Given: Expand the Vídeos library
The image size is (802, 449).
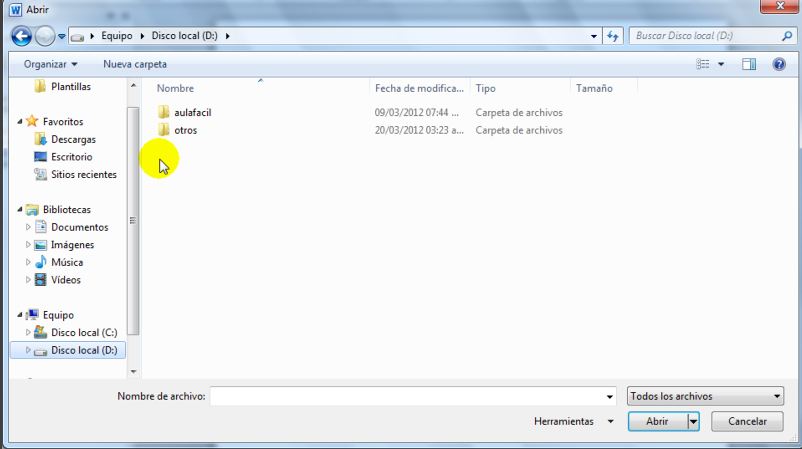Looking at the screenshot, I should [28, 280].
